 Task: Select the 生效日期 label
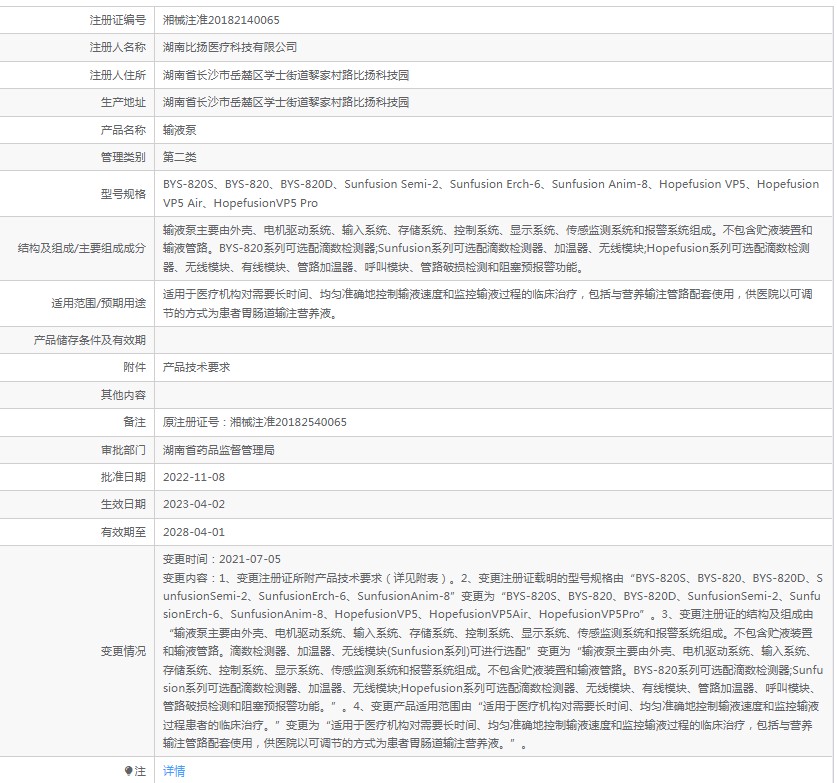point(123,504)
